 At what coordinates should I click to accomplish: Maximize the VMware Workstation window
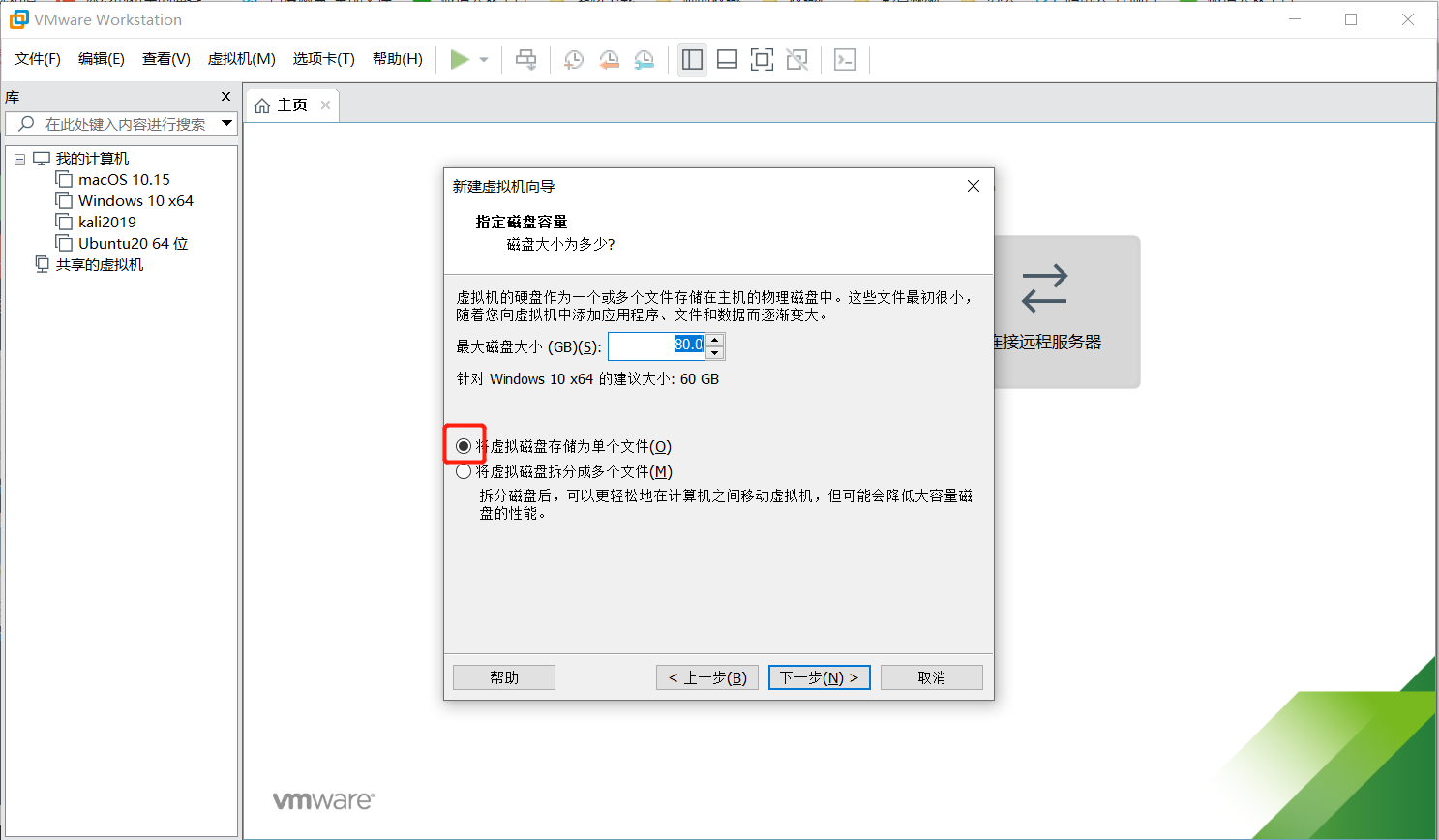pyautogui.click(x=1351, y=19)
